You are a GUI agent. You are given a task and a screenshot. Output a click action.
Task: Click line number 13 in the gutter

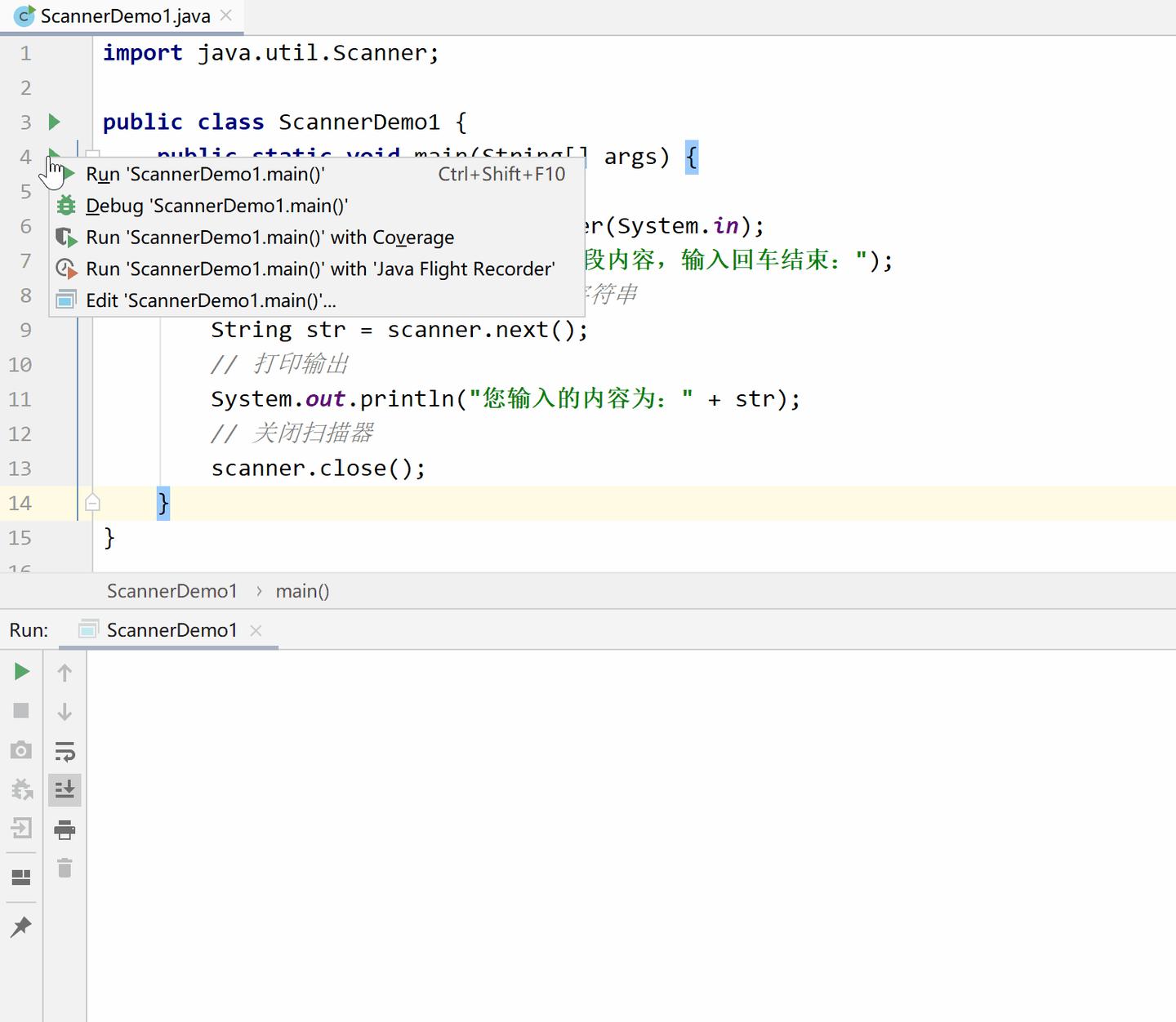coord(20,469)
